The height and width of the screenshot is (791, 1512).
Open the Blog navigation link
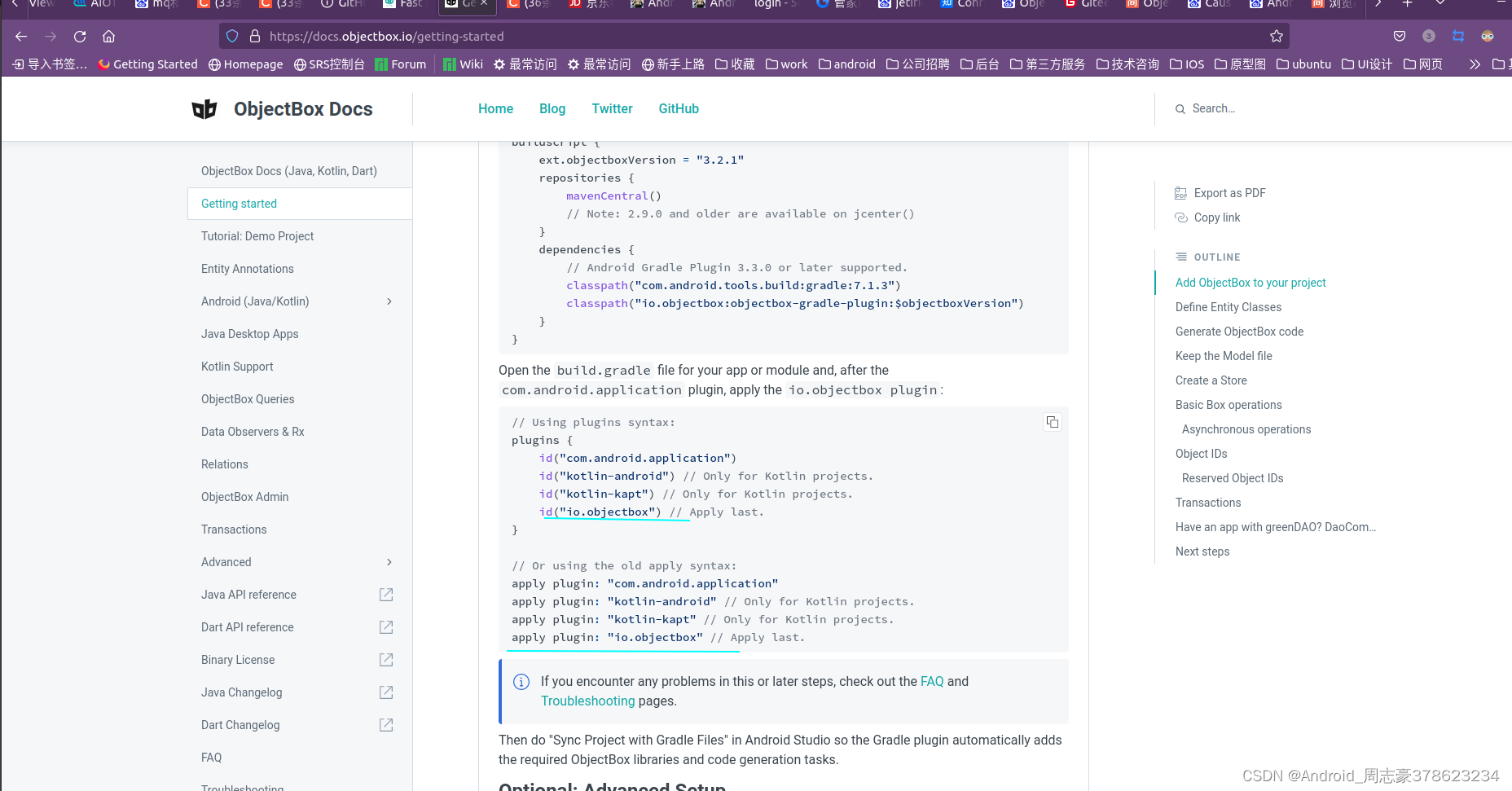(552, 108)
